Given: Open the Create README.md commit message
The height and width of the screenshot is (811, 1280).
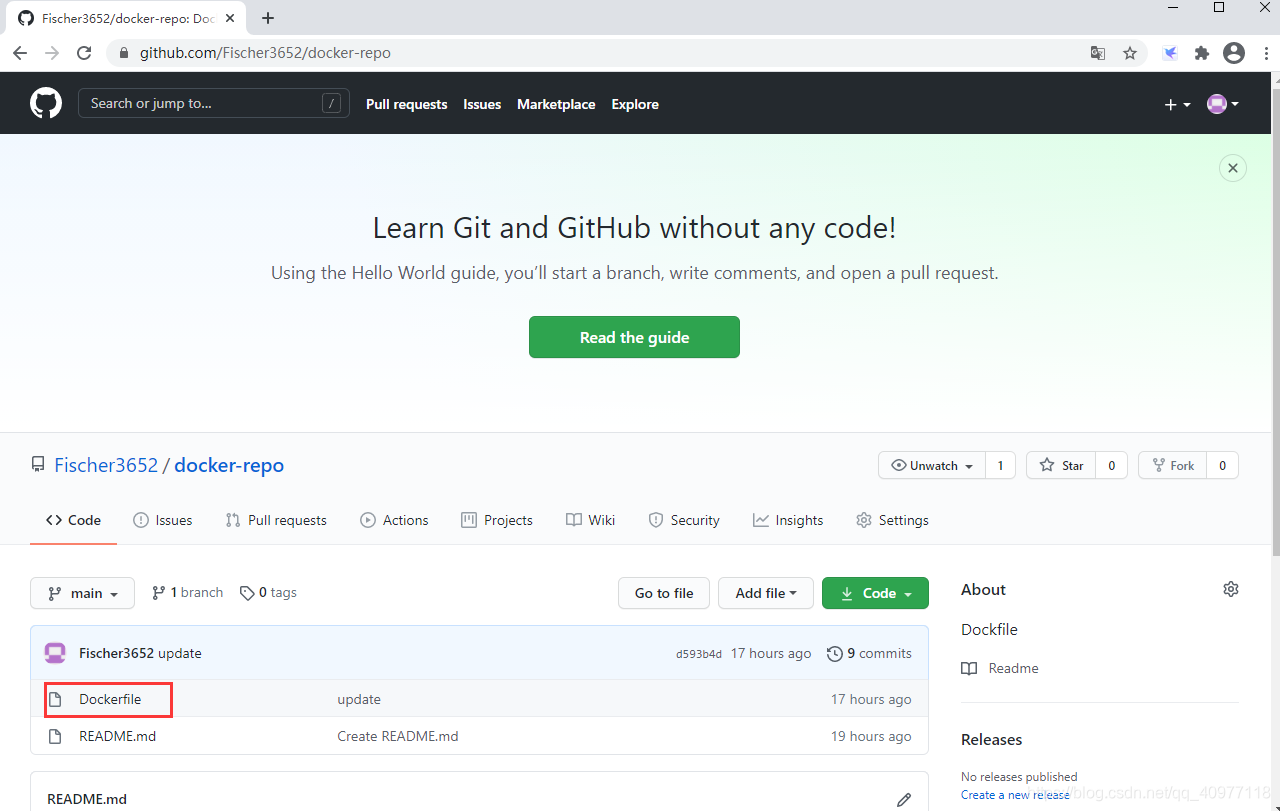Looking at the screenshot, I should tap(398, 736).
